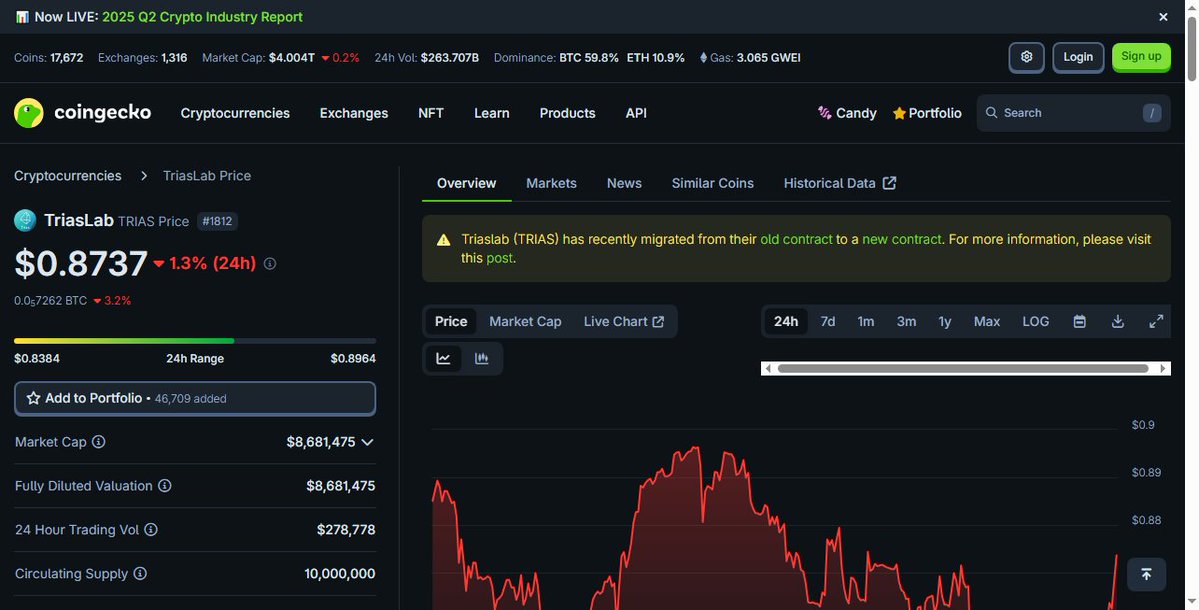Open Live Chart external link
The height and width of the screenshot is (610, 1199).
624,322
